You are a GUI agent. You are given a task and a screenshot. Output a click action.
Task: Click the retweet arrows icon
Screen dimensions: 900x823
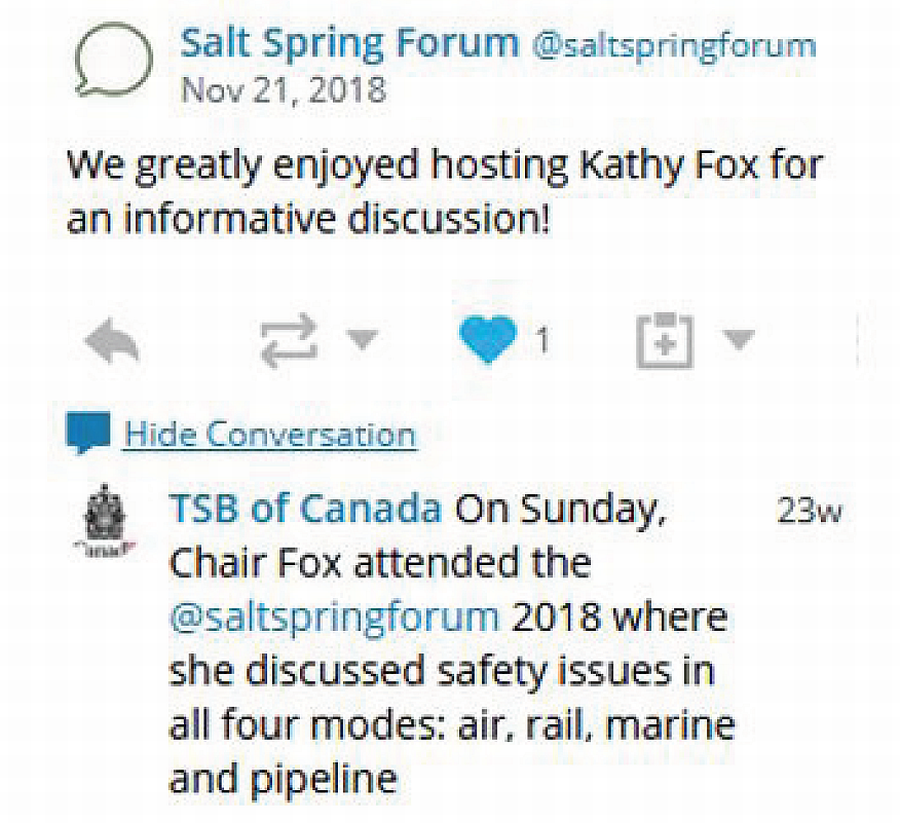[290, 343]
